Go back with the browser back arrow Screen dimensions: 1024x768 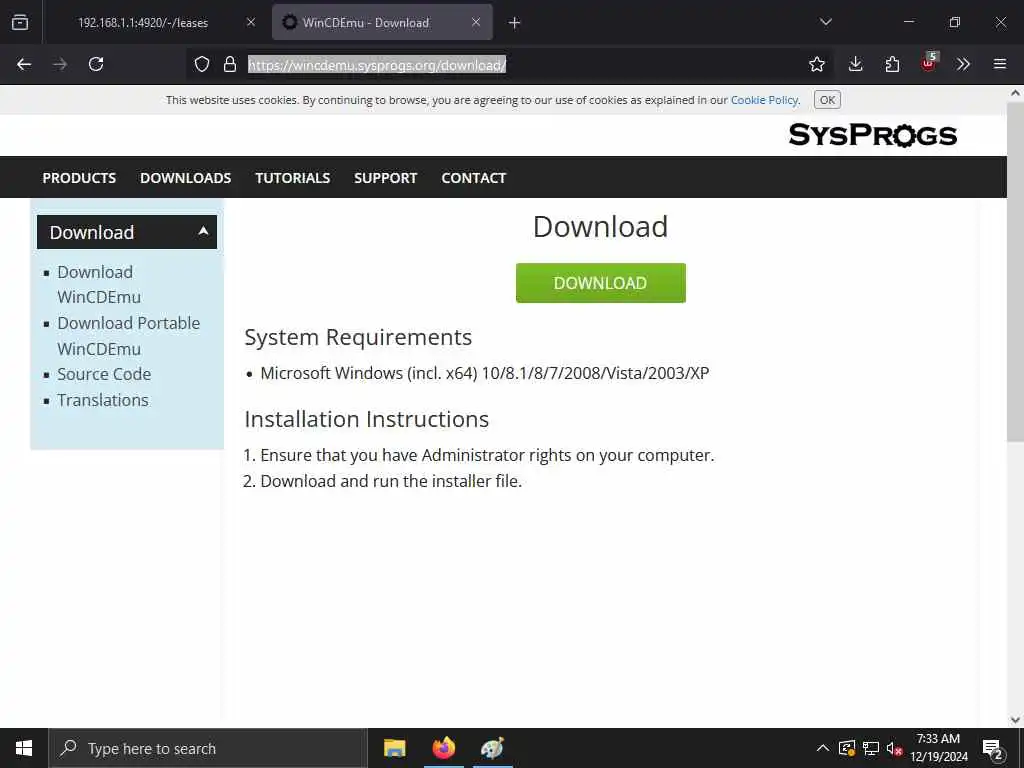click(x=24, y=64)
